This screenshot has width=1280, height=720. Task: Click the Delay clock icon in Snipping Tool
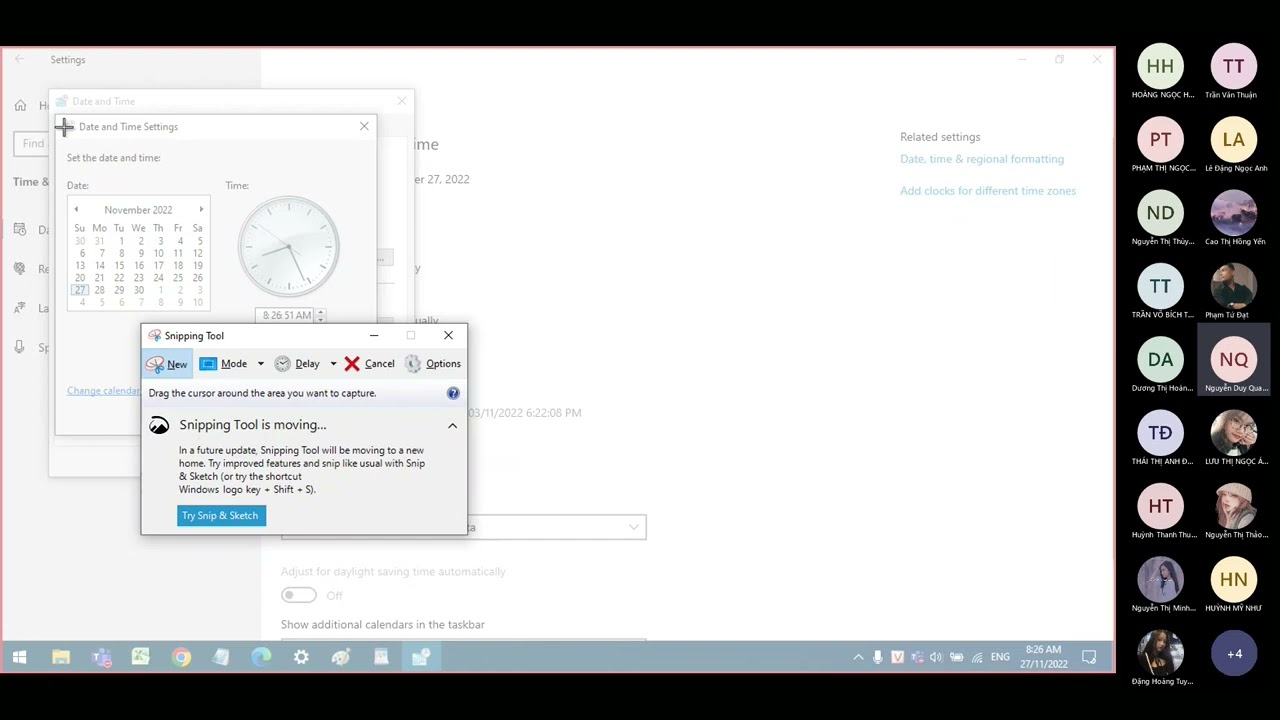point(283,364)
